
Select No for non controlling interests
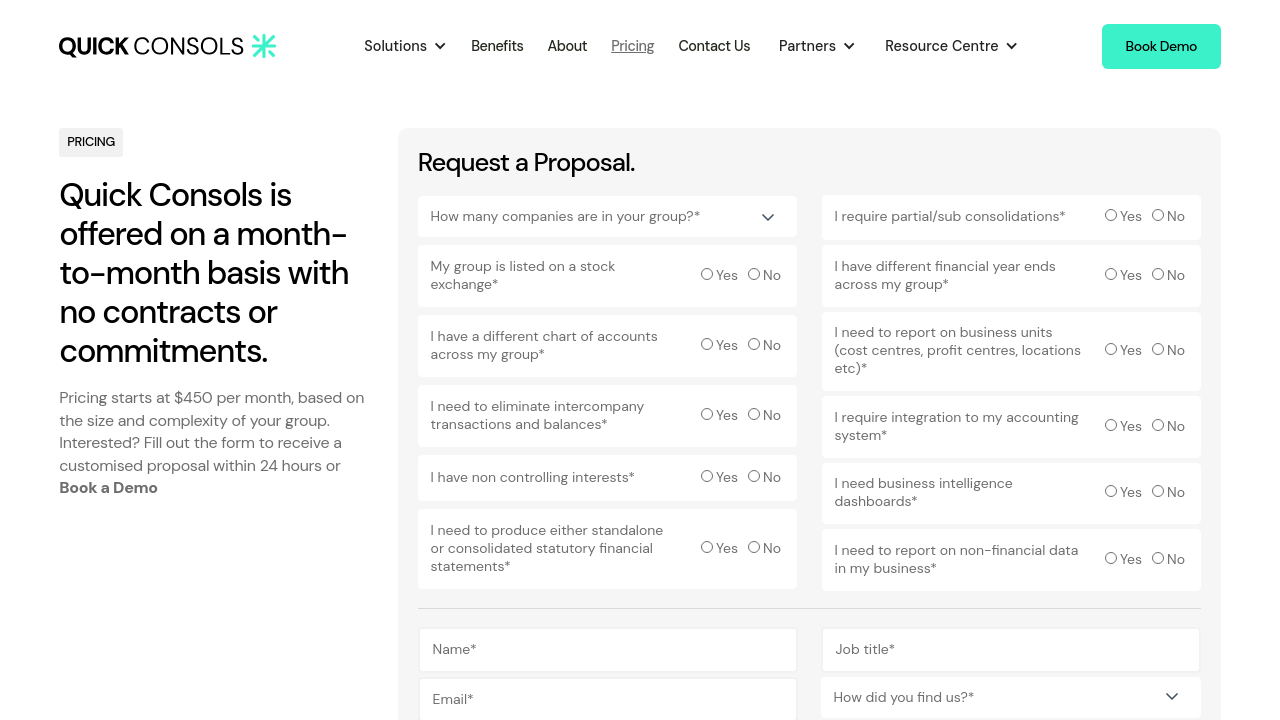[x=754, y=476]
